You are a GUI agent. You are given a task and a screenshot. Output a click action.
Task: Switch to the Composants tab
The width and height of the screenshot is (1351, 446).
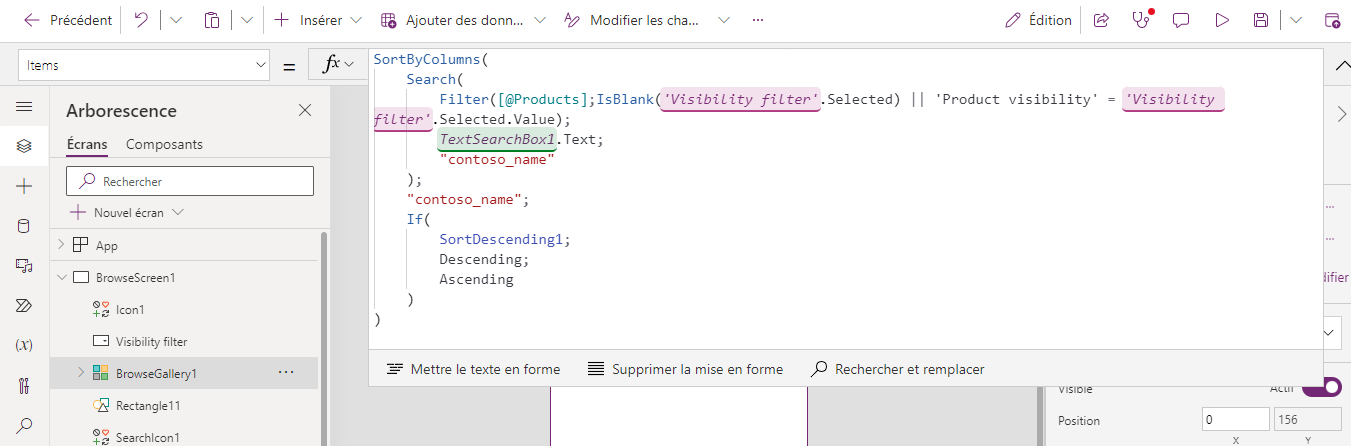click(164, 144)
